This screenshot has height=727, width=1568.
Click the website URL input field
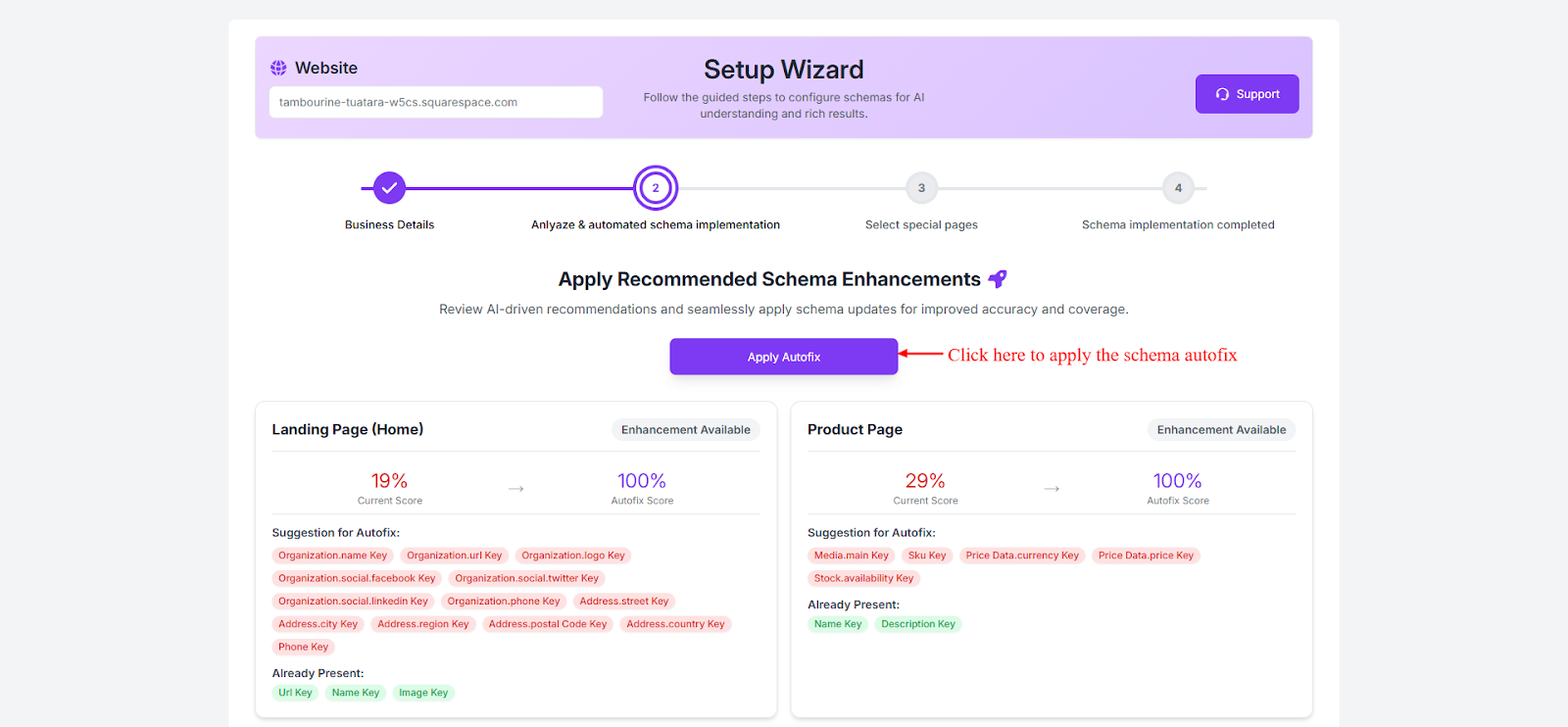pyautogui.click(x=435, y=102)
